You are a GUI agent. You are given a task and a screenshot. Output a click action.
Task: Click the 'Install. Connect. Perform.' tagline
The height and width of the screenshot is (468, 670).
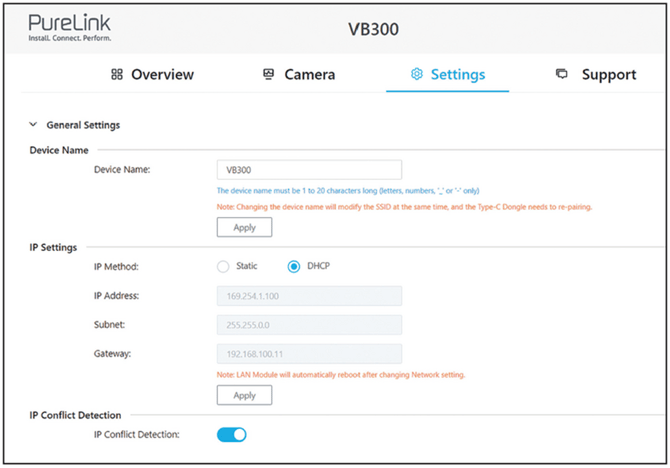point(70,38)
